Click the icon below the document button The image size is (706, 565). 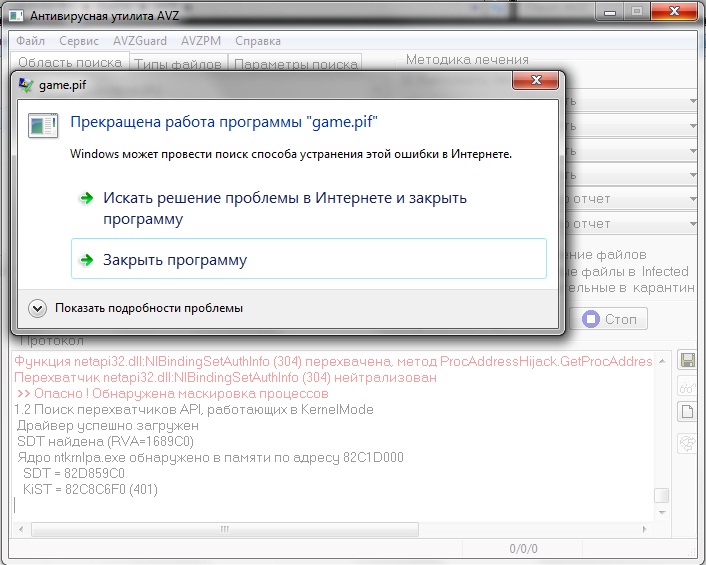[687, 443]
